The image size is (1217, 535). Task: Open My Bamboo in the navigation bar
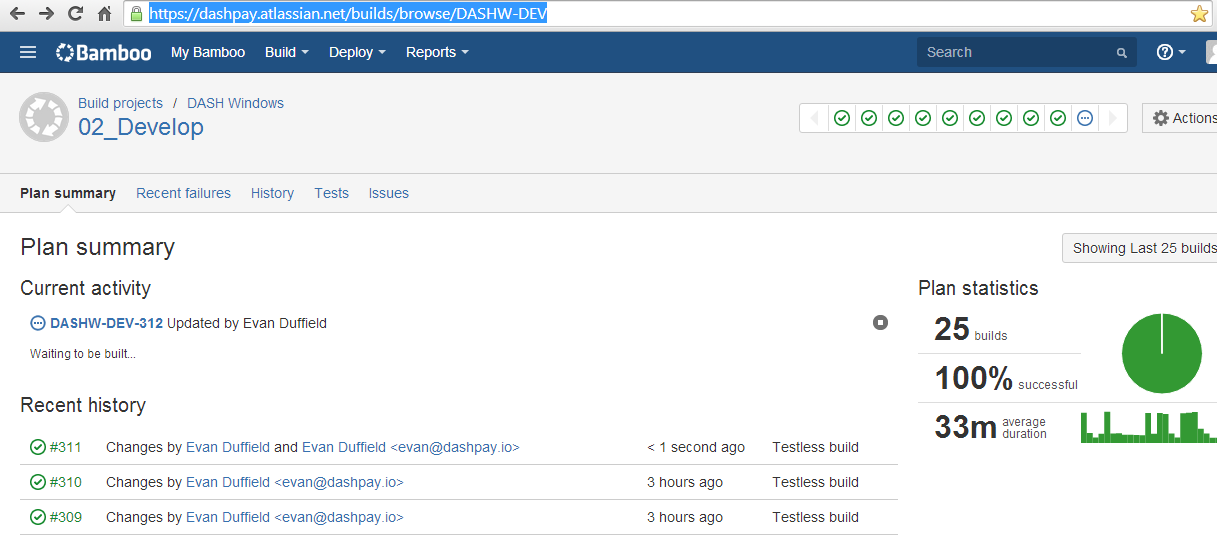coord(208,52)
